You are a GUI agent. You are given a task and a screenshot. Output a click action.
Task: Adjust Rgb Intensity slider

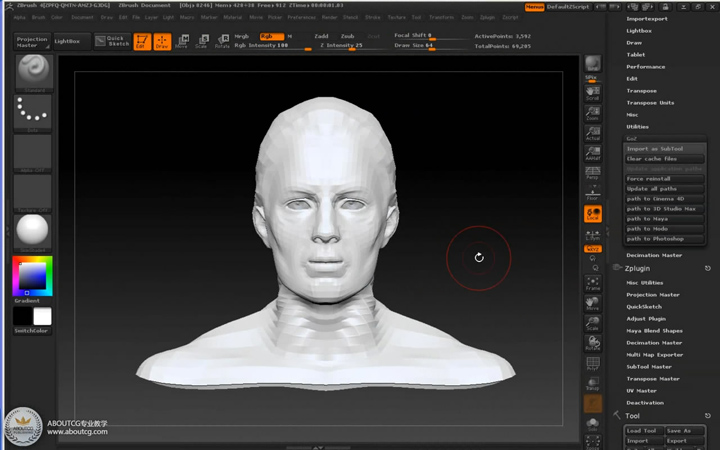pos(273,46)
